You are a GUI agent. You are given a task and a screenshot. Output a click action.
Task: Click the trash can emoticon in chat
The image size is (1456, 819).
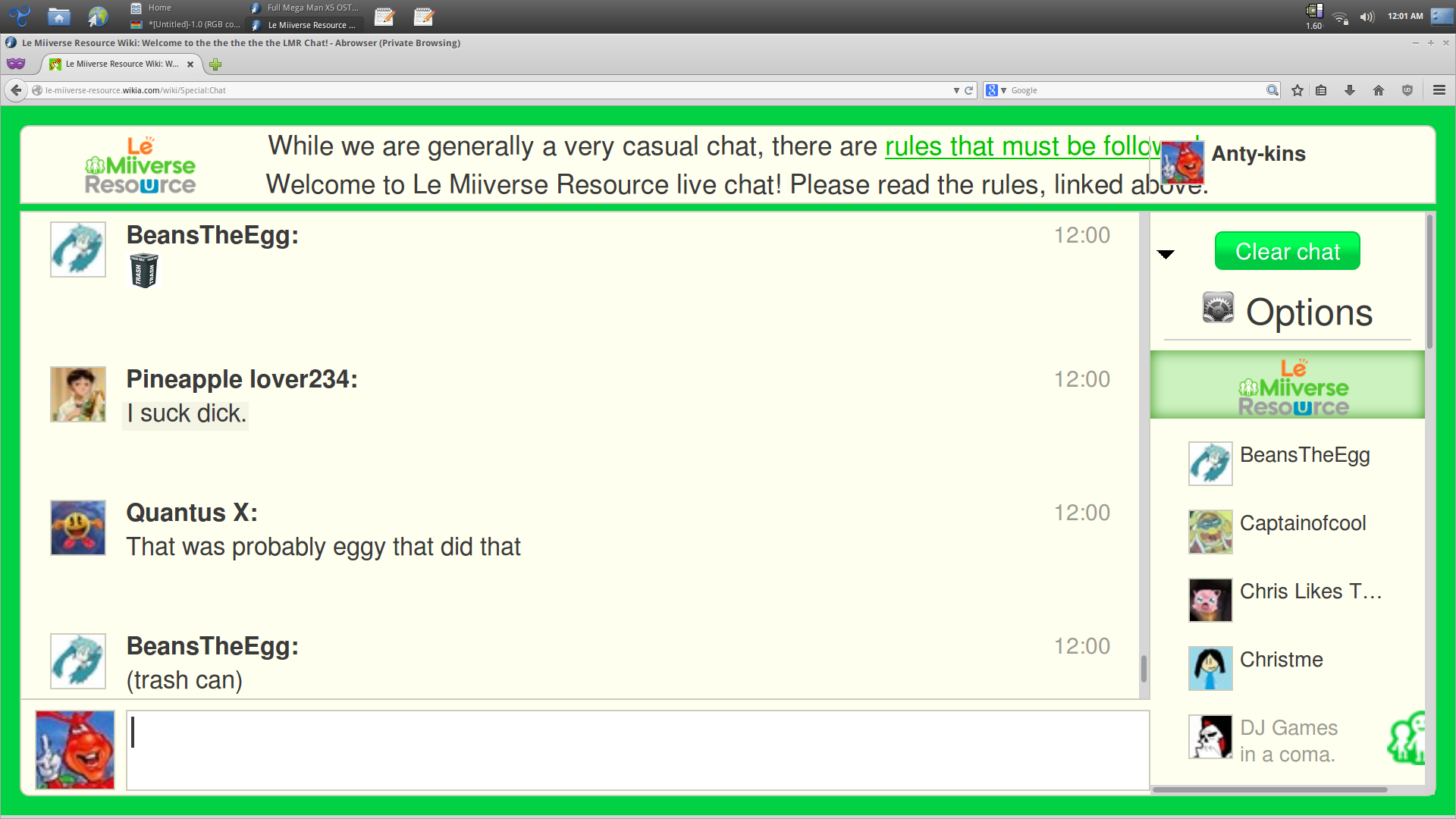144,270
